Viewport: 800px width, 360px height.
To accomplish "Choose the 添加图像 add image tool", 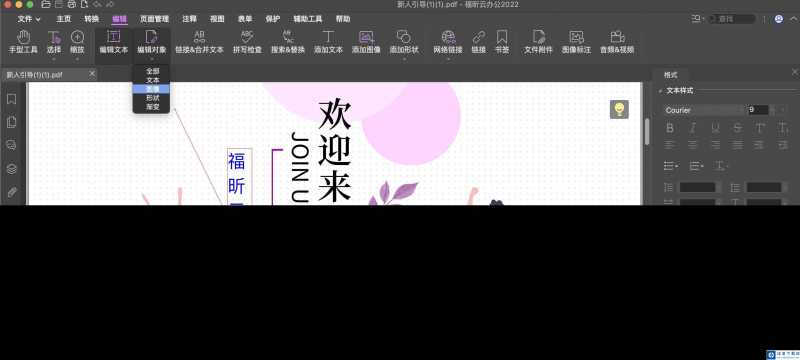I will coord(366,42).
